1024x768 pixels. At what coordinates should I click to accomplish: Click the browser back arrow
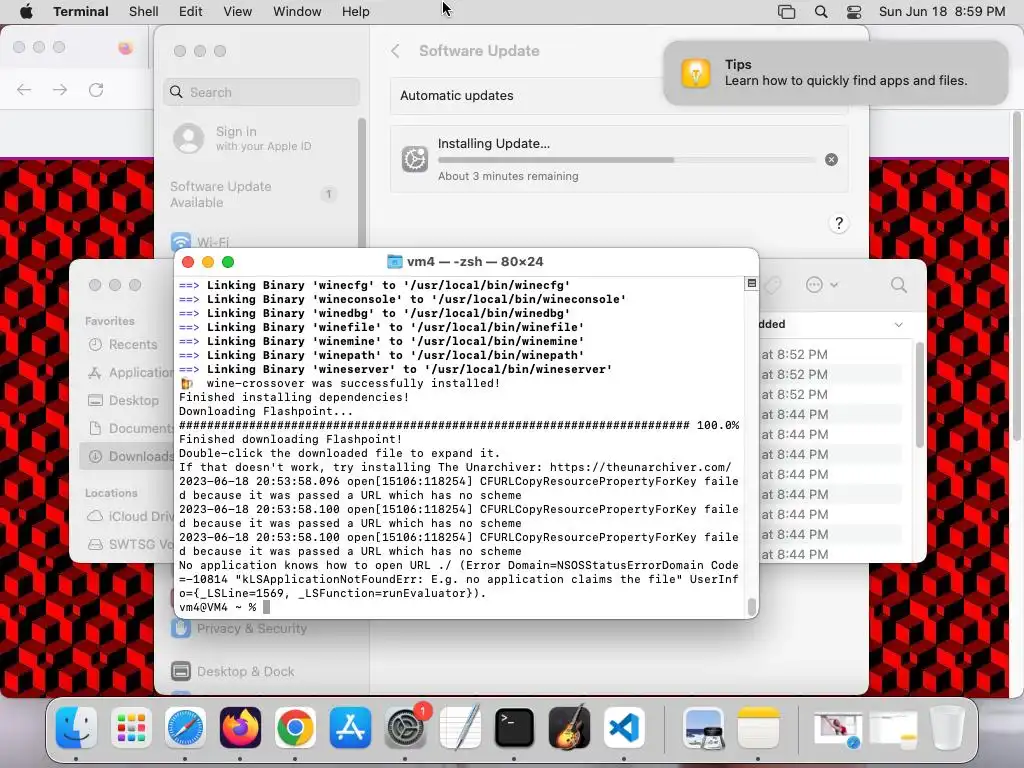pyautogui.click(x=24, y=89)
